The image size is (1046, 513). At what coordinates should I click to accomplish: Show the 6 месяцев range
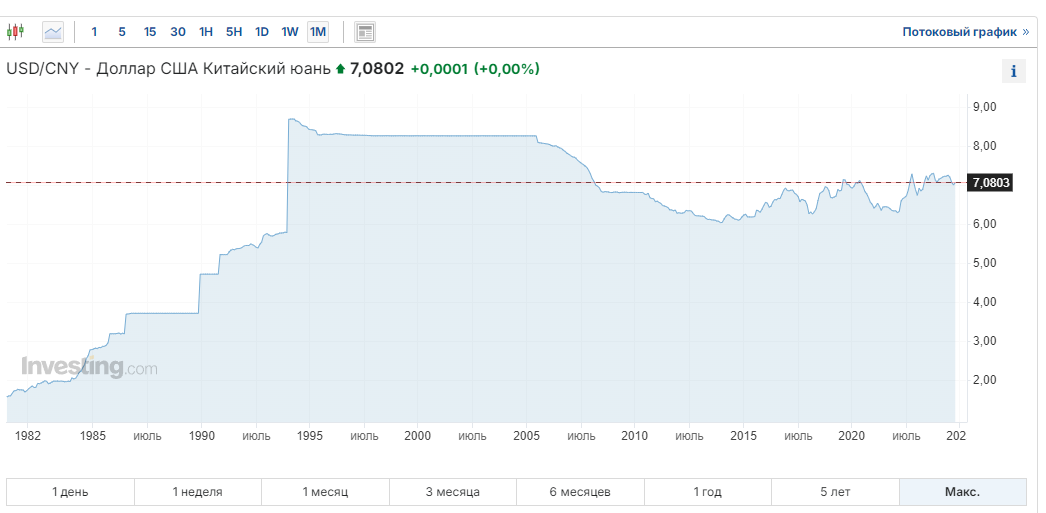(x=580, y=492)
